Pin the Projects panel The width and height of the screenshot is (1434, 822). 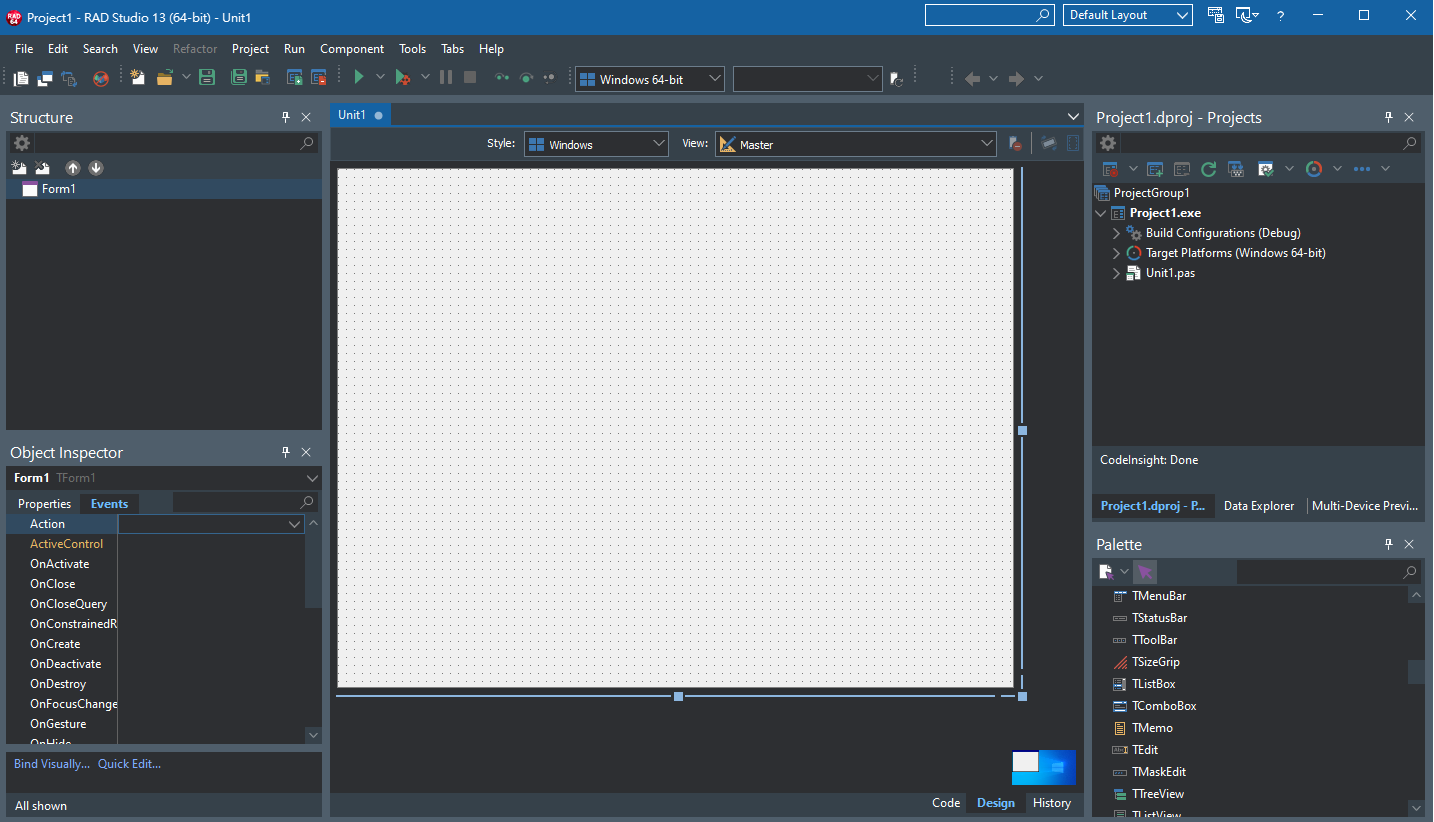(1388, 117)
